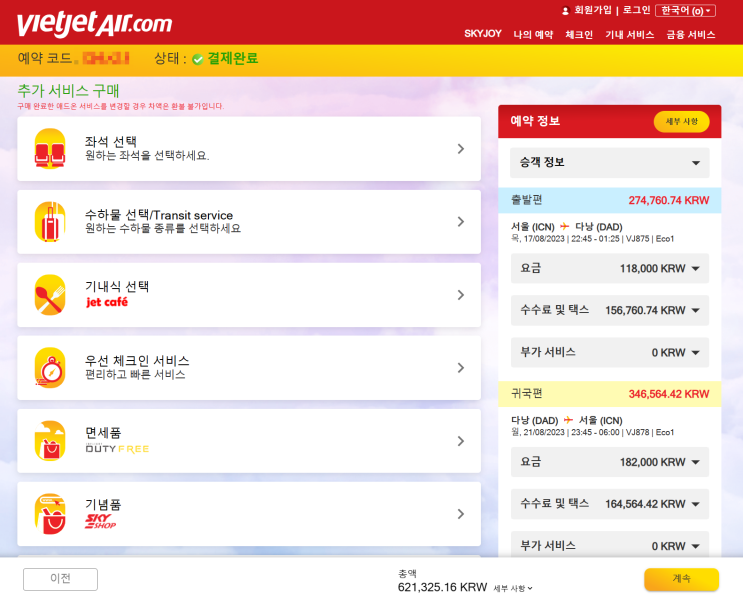Open the 한국어 language selector

pos(685,10)
